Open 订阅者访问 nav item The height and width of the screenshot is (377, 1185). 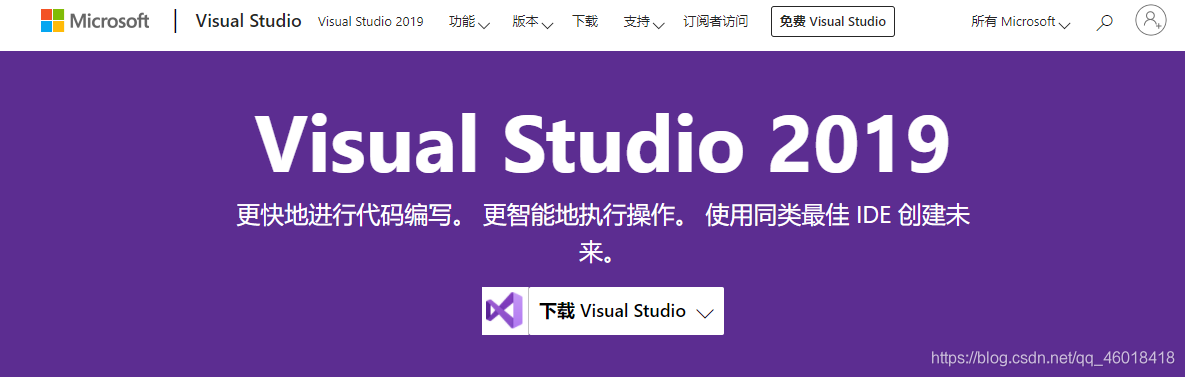tap(716, 21)
